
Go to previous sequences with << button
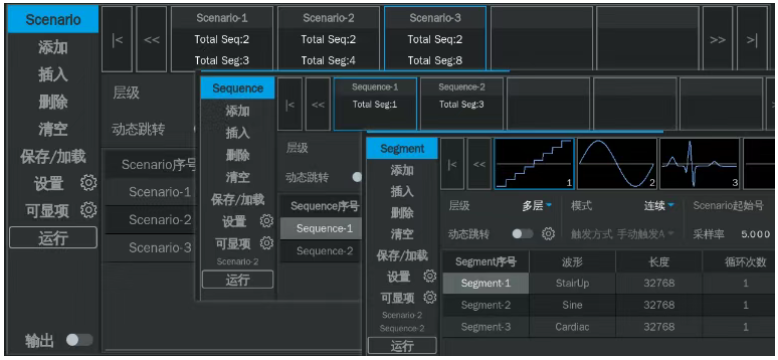click(318, 104)
